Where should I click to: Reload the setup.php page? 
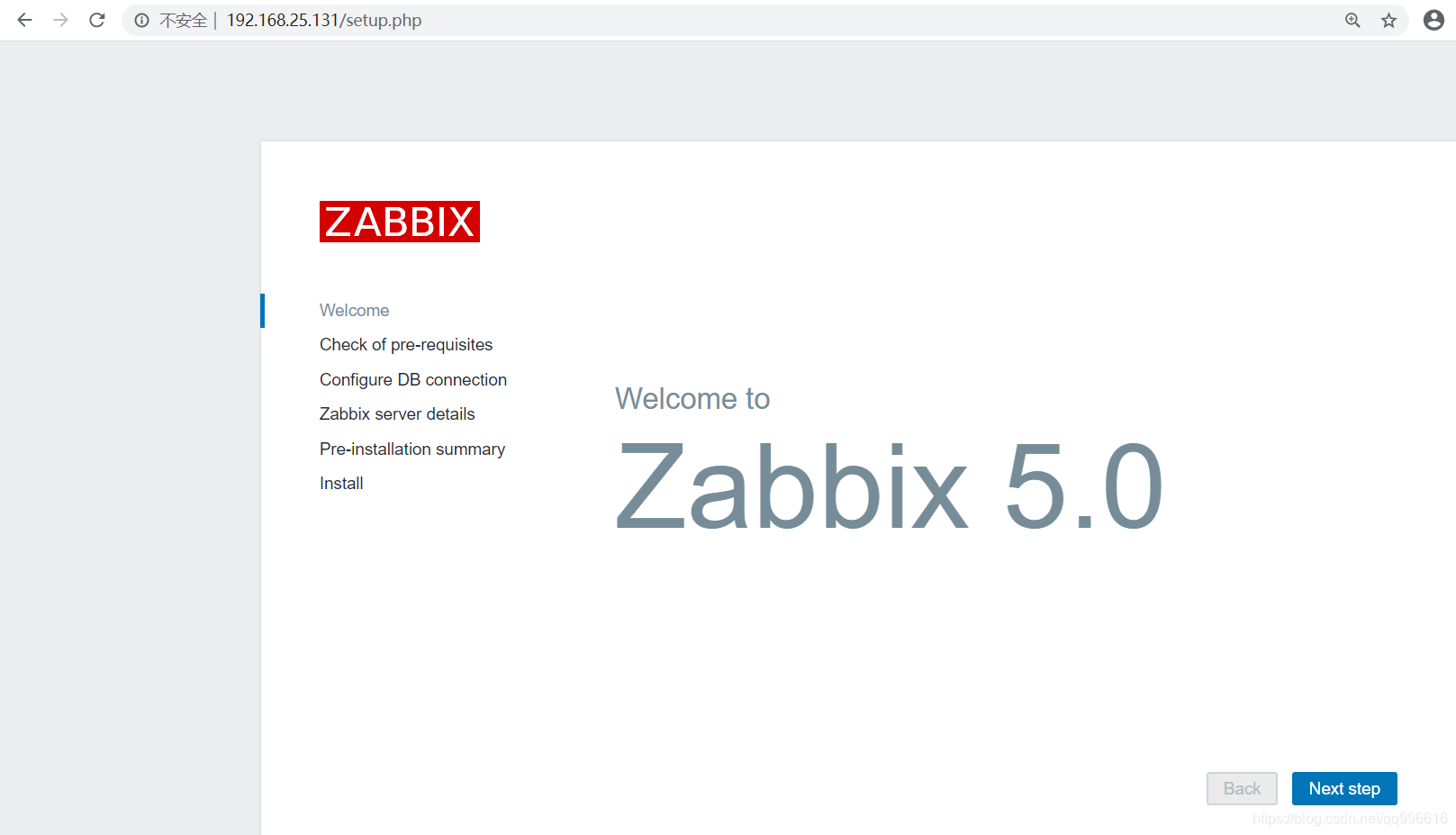(x=97, y=20)
